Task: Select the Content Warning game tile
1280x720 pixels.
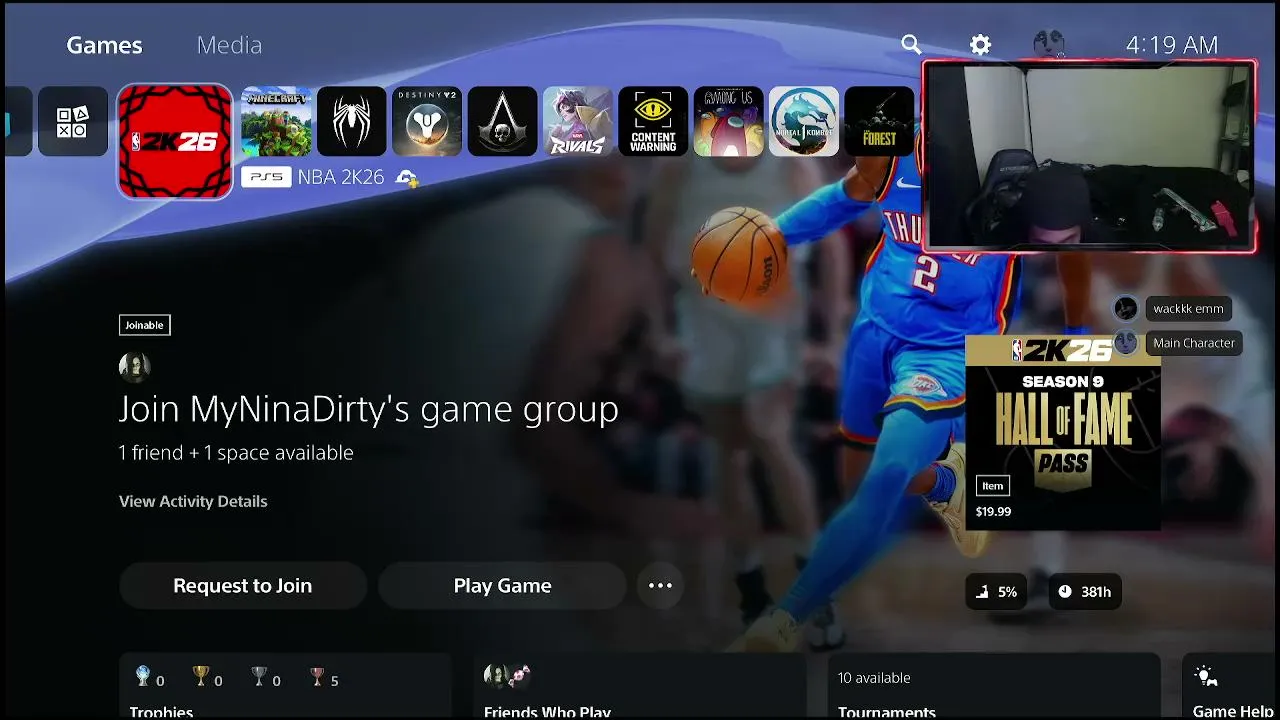Action: [653, 122]
